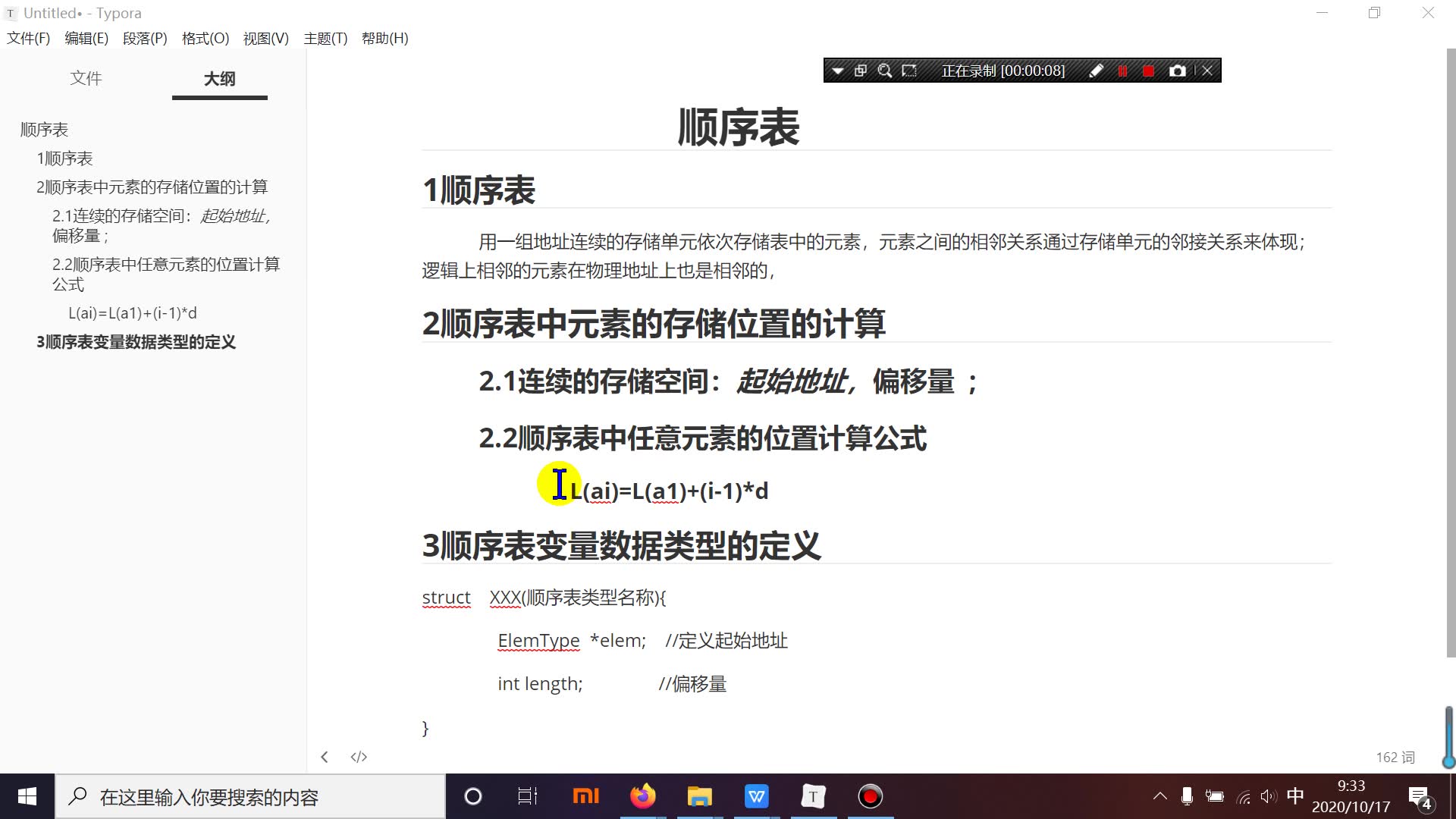The width and height of the screenshot is (1456, 819).
Task: Jump to outline item 2顺序表中元素的存储位置的计算
Action: [x=152, y=187]
